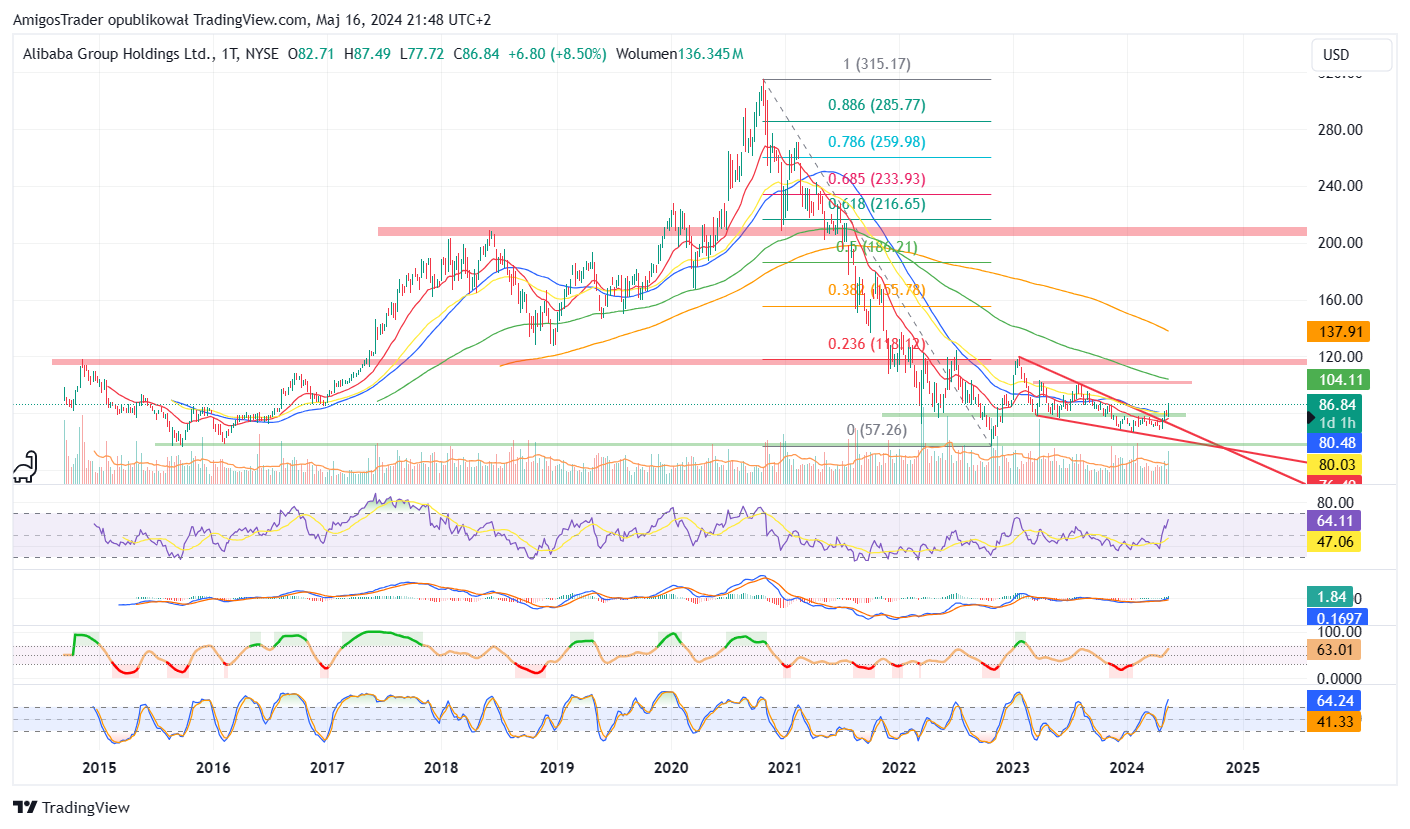This screenshot has height=829, width=1410.
Task: Click the green 104.11 price tag
Action: [x=1337, y=379]
